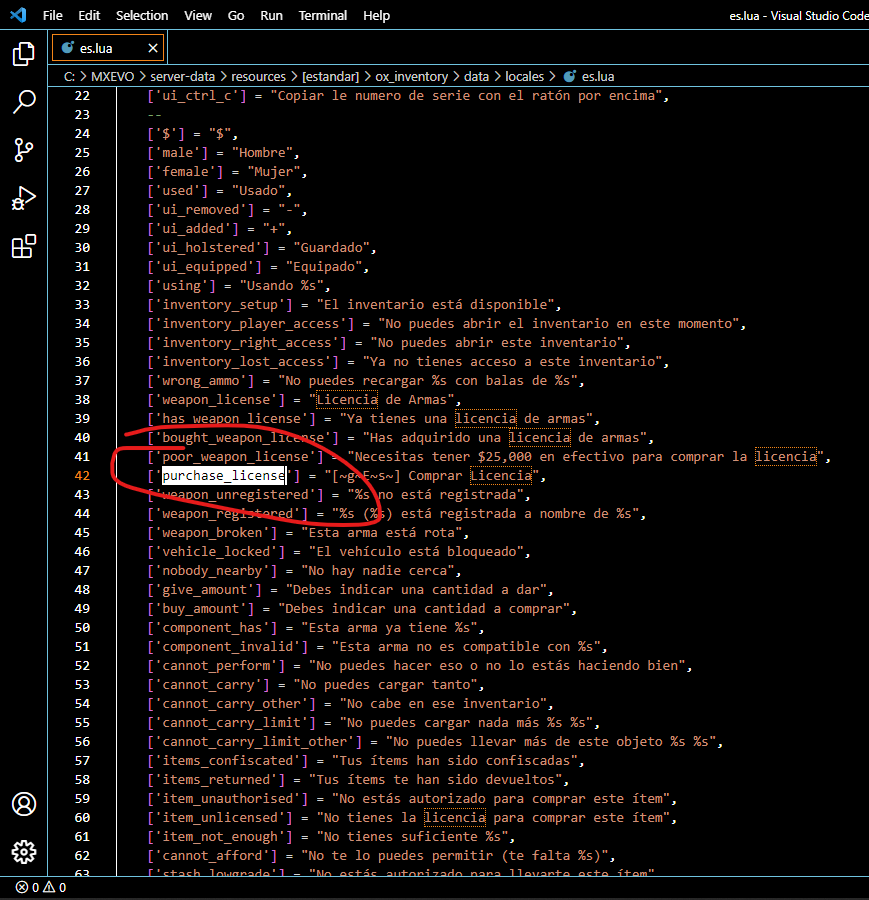Click the key 'inventory_setup' on line 33
This screenshot has width=869, height=900.
[220, 305]
